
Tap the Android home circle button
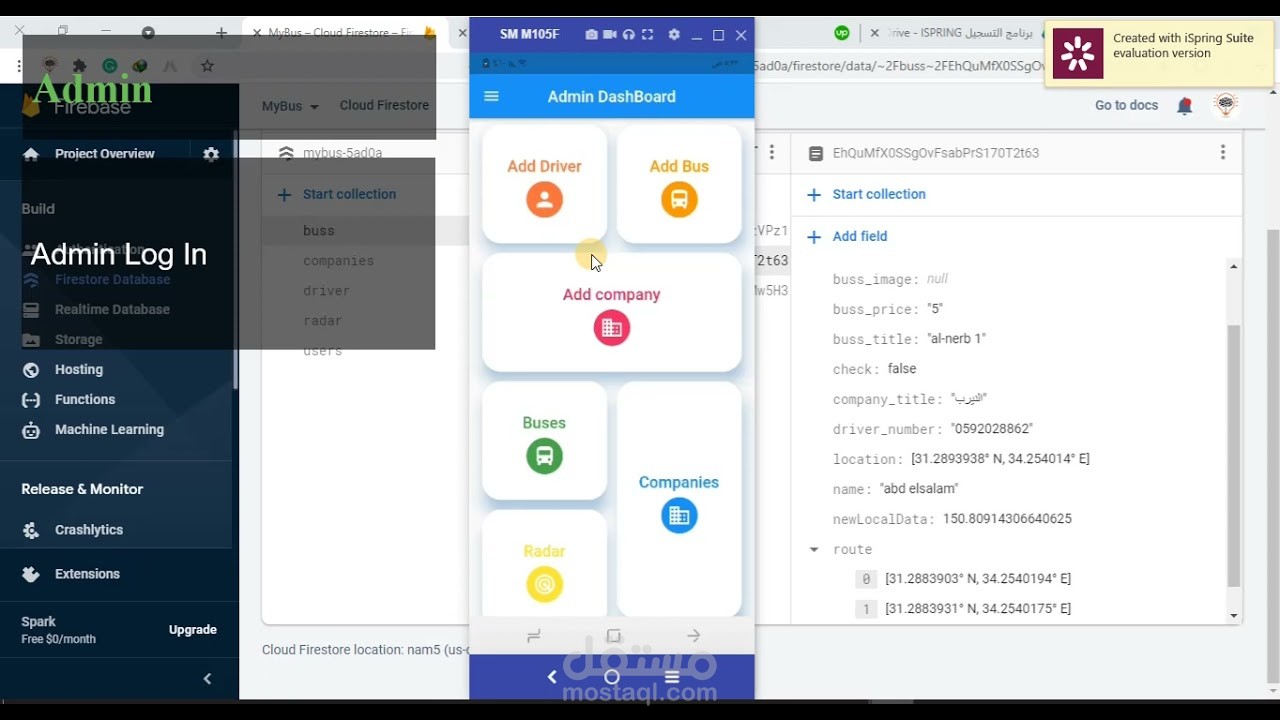point(612,677)
